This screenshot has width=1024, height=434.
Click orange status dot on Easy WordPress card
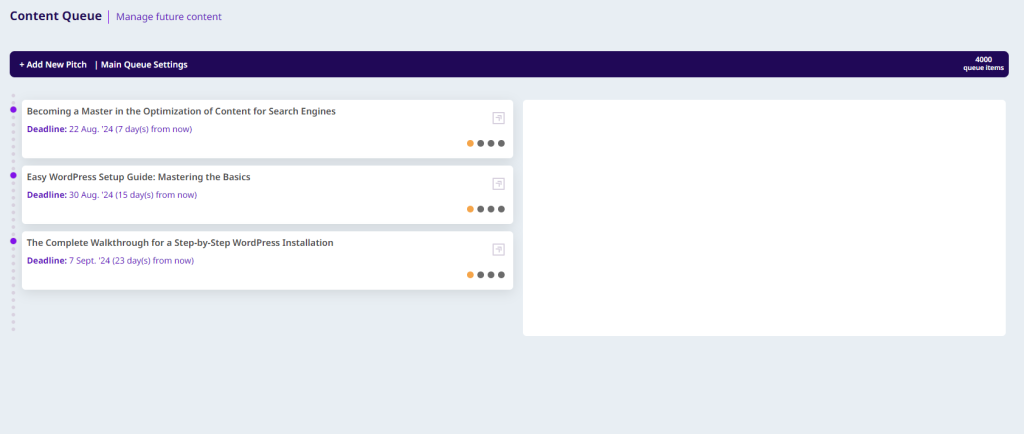(470, 209)
